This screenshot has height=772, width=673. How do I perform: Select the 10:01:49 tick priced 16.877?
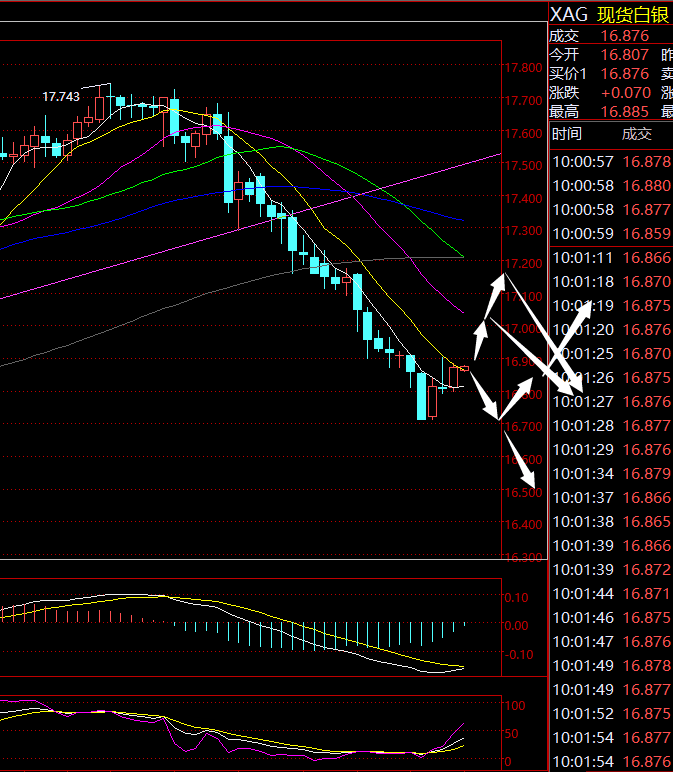coord(611,690)
